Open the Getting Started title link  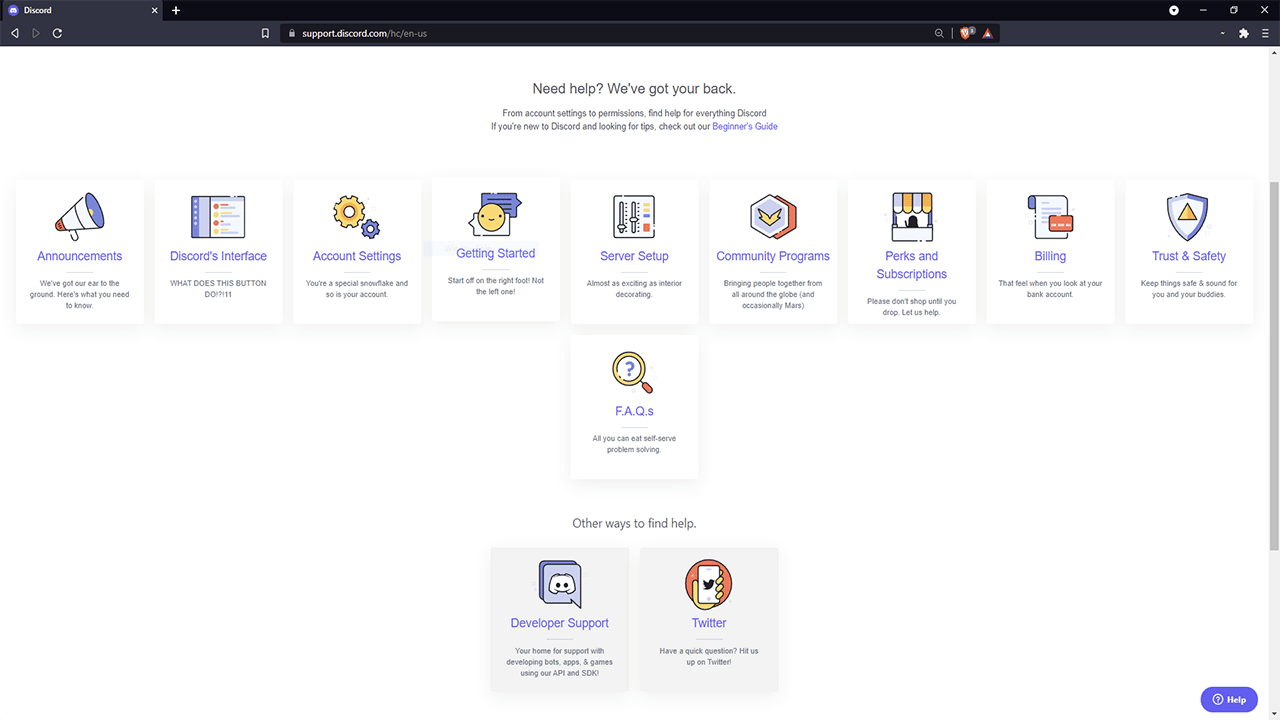tap(496, 253)
